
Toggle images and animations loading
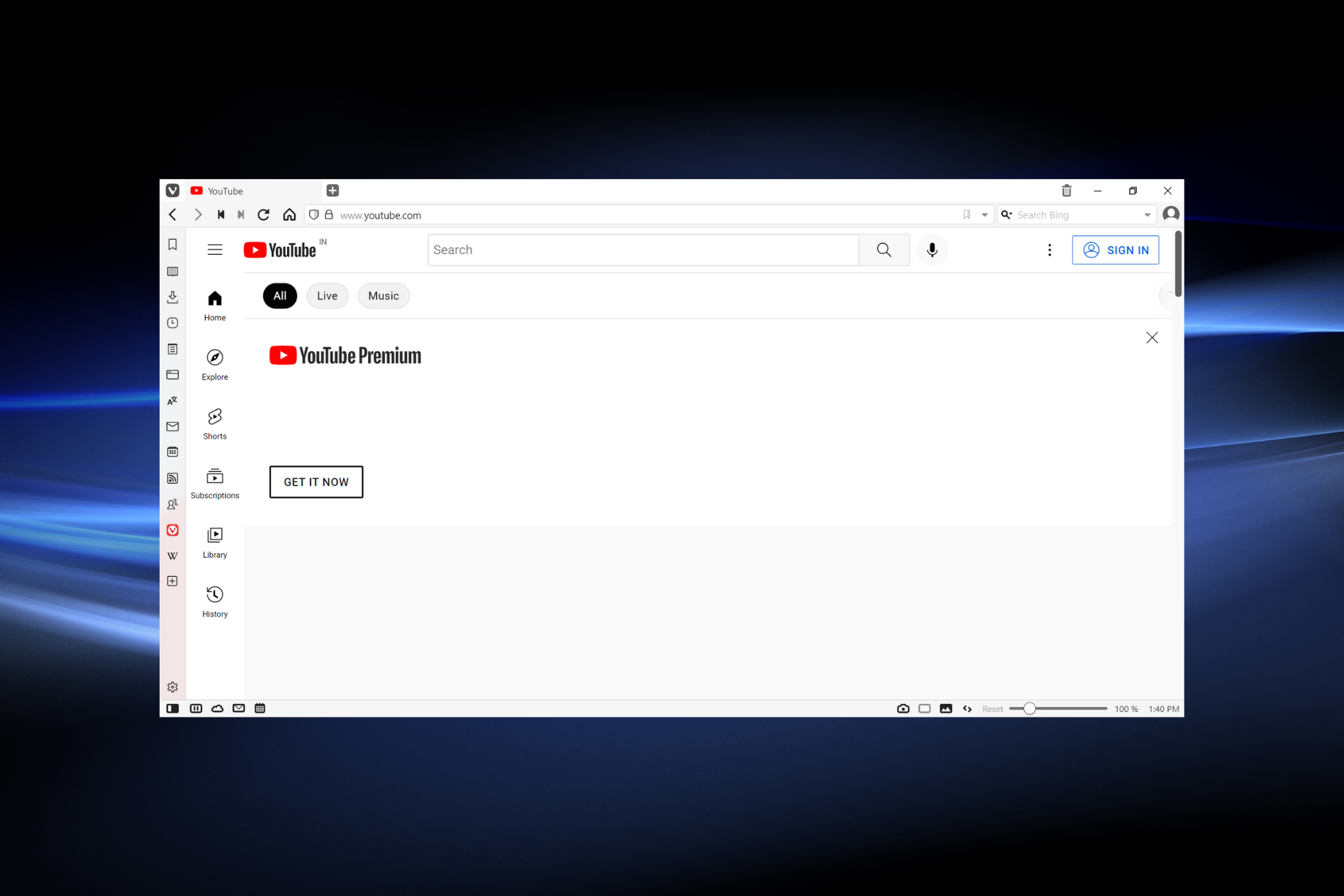click(946, 708)
